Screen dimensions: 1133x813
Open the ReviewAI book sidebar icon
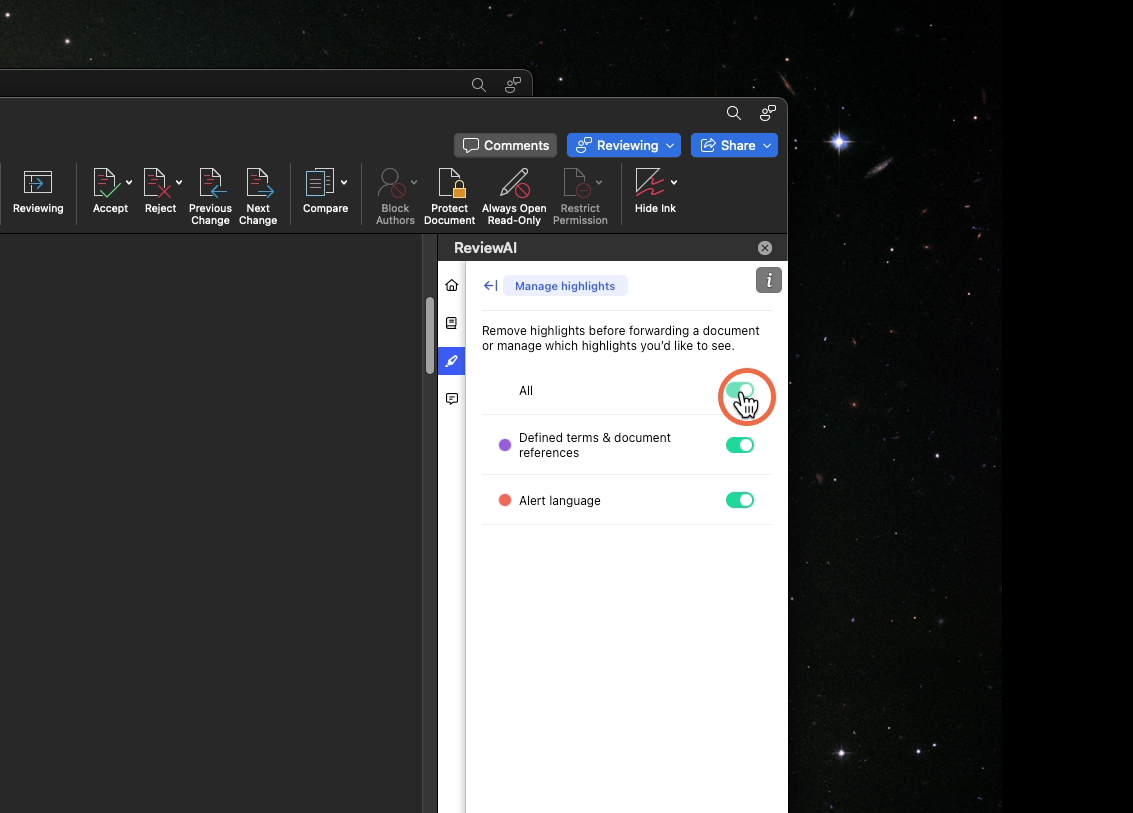pyautogui.click(x=452, y=323)
